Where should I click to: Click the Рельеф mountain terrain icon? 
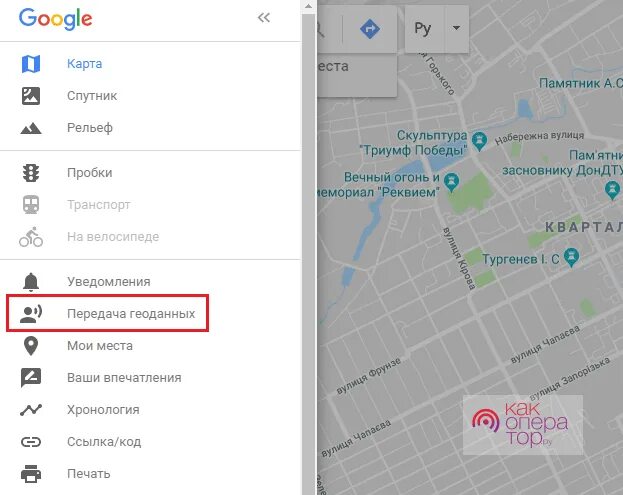click(x=31, y=128)
